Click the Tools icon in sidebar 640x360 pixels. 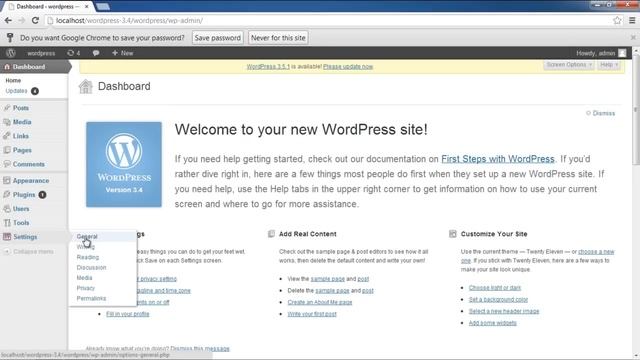[7, 223]
